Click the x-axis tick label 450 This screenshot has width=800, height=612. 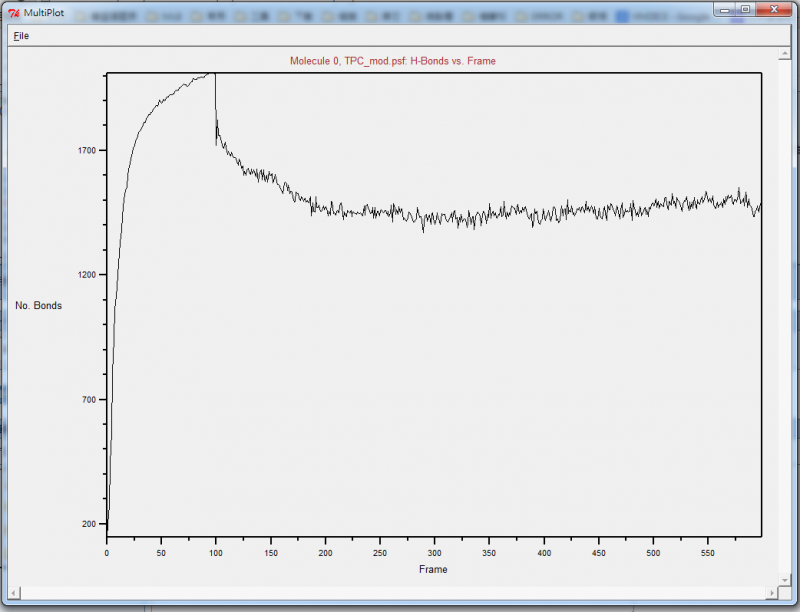click(x=599, y=553)
